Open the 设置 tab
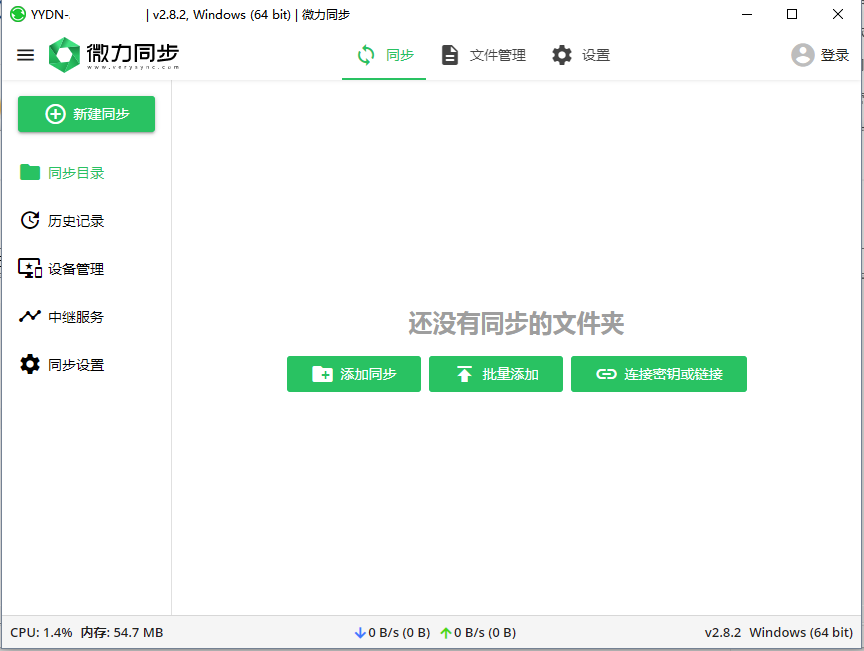This screenshot has width=864, height=651. (x=581, y=55)
